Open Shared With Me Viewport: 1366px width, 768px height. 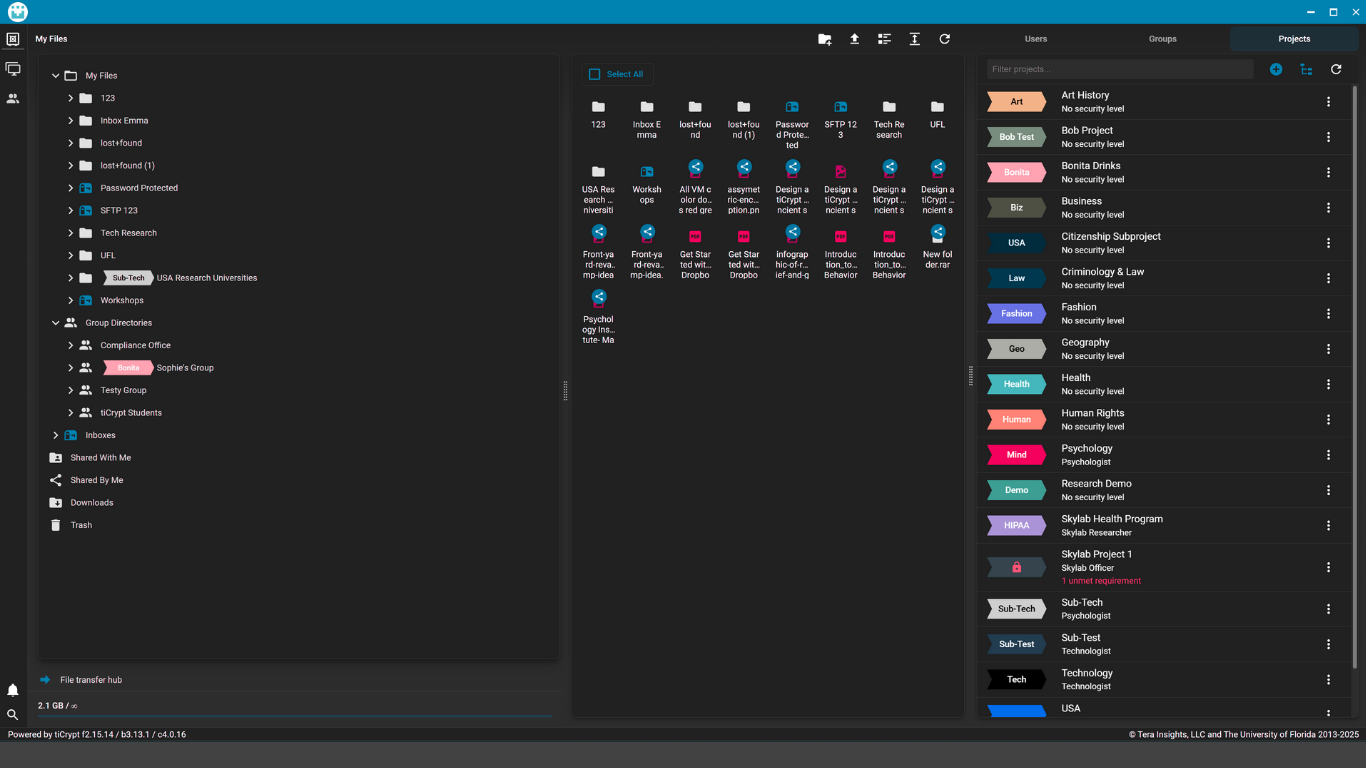(100, 458)
